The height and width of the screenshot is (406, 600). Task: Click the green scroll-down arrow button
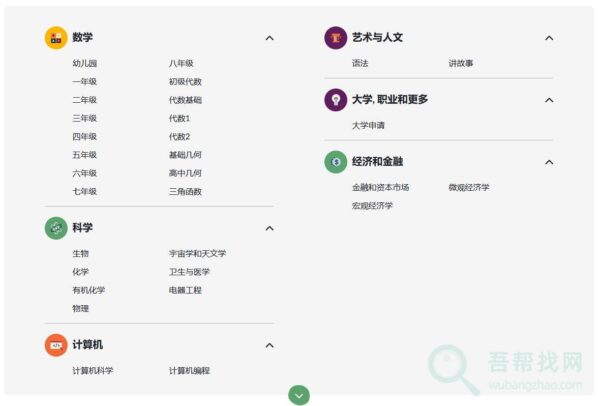299,394
